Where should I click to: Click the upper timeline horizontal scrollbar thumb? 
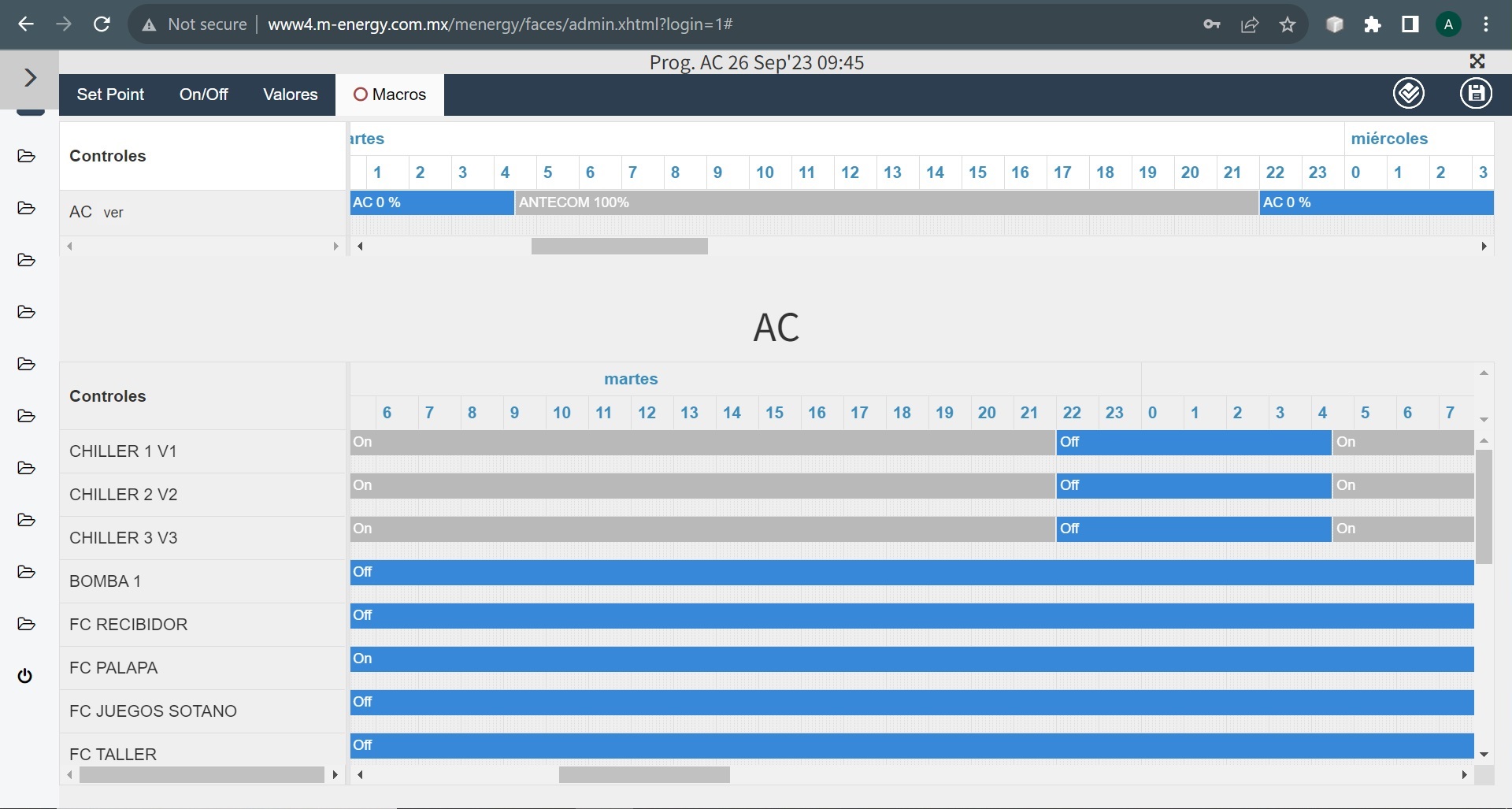(x=619, y=247)
